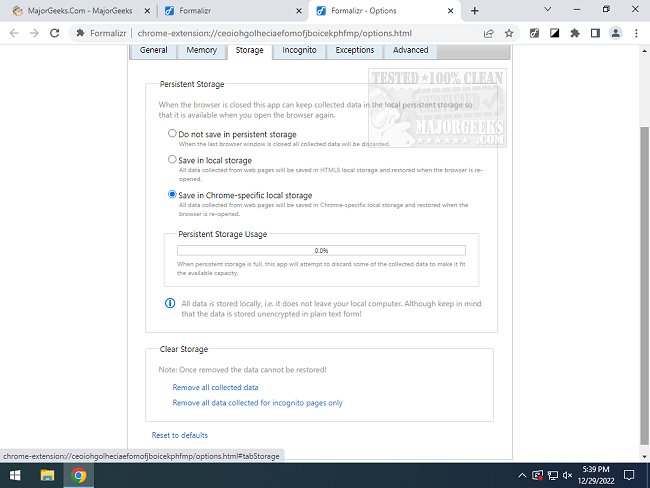
Task: Click the Persistent Storage Usage progress bar
Action: 321,250
